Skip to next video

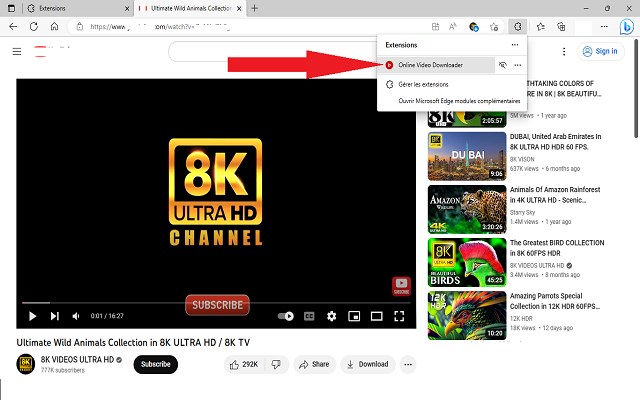[54, 316]
